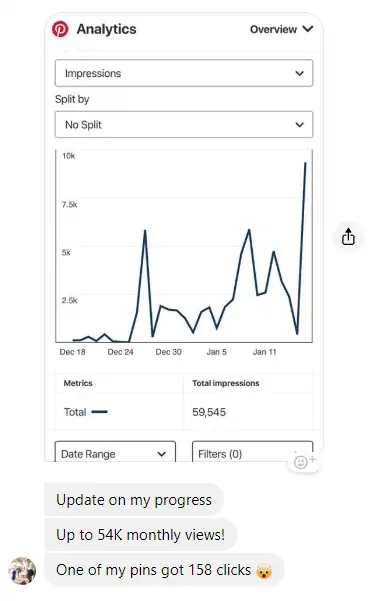Open the Filters (0) selector
The width and height of the screenshot is (370, 601).
point(252,452)
